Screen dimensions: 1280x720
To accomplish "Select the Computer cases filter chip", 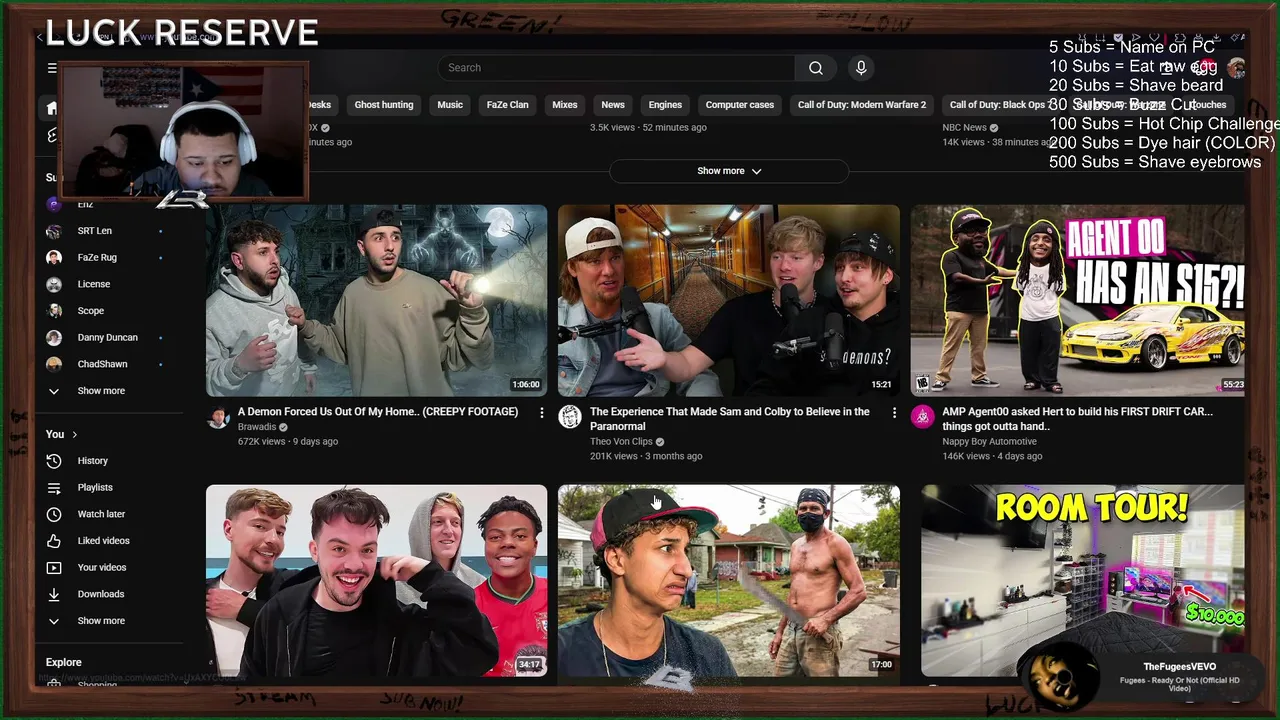I will (740, 105).
